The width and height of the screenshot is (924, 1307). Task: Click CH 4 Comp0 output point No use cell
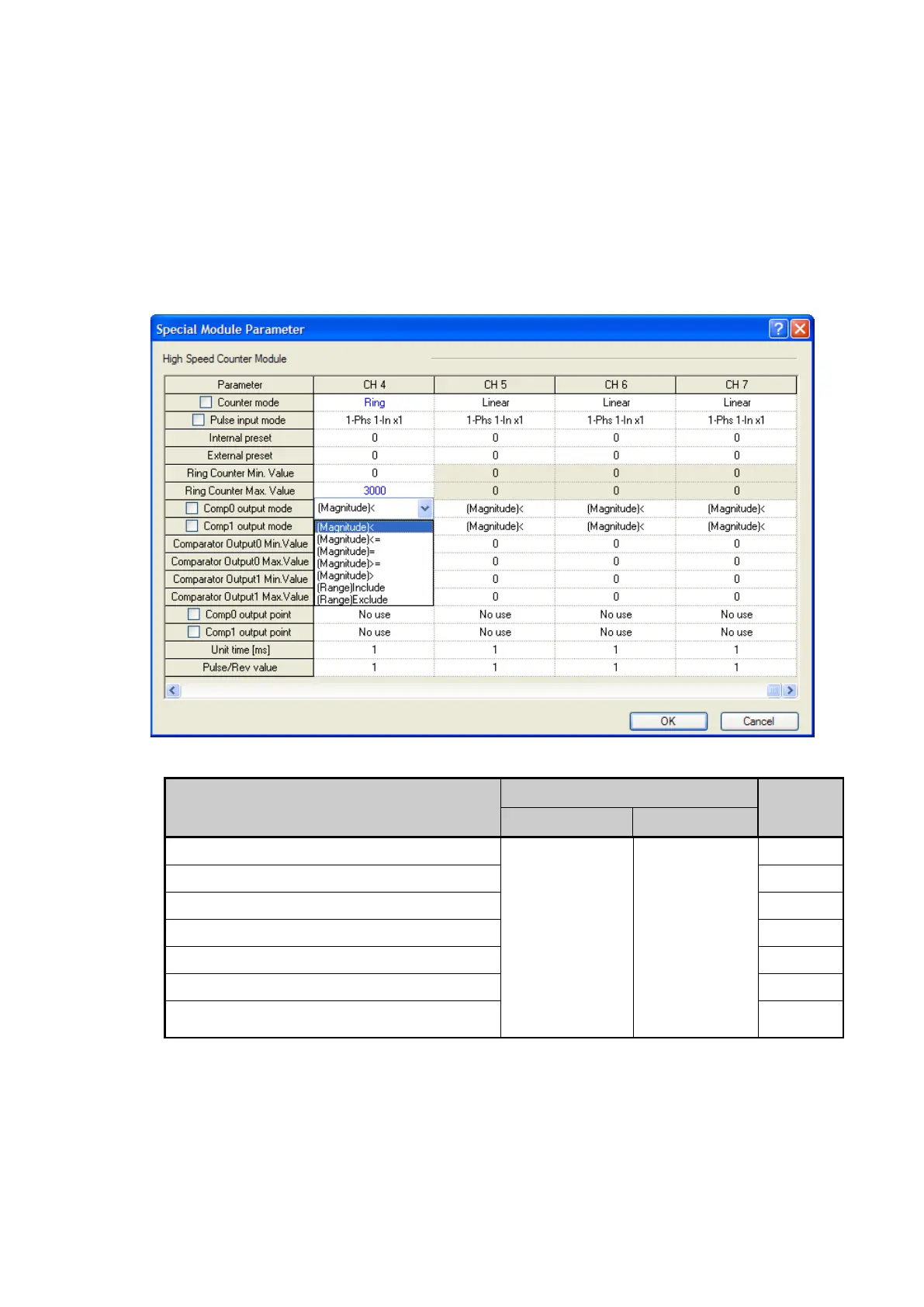tap(374, 615)
